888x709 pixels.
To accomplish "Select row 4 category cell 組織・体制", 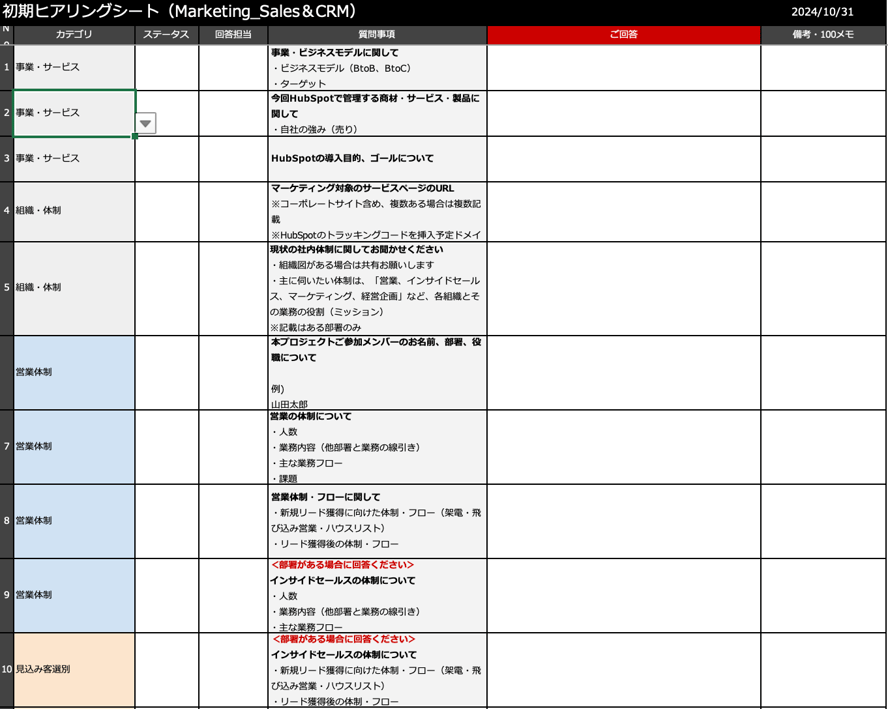I will [x=74, y=211].
